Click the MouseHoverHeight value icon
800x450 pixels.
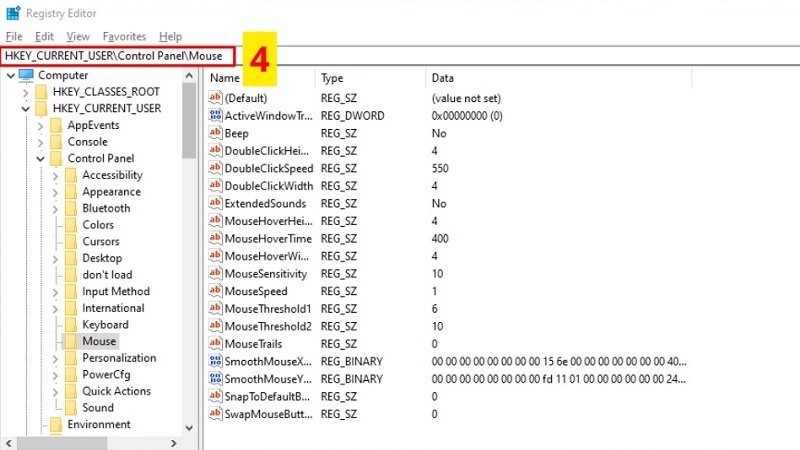click(x=215, y=220)
